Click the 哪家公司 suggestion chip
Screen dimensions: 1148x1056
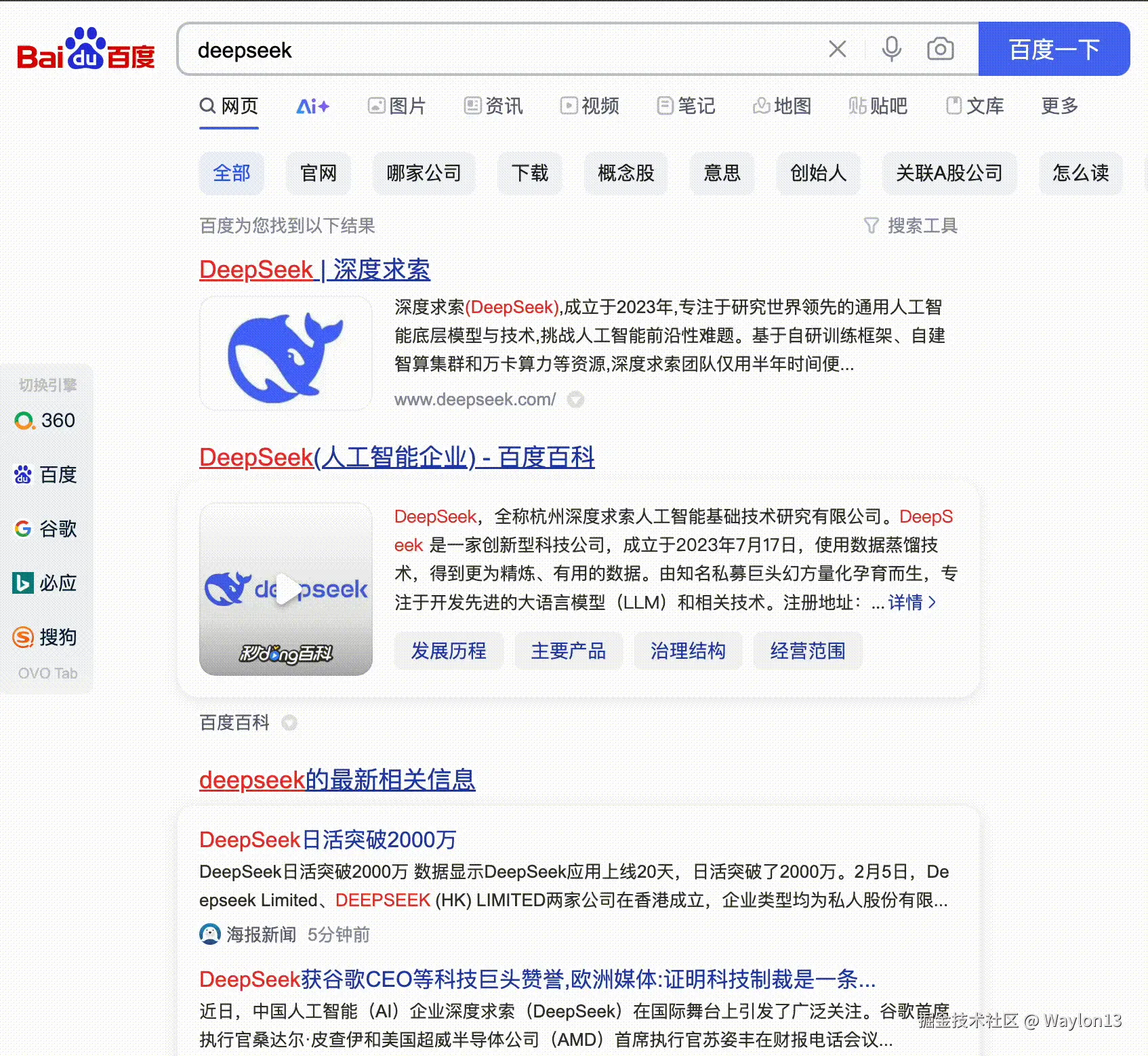[x=424, y=174]
